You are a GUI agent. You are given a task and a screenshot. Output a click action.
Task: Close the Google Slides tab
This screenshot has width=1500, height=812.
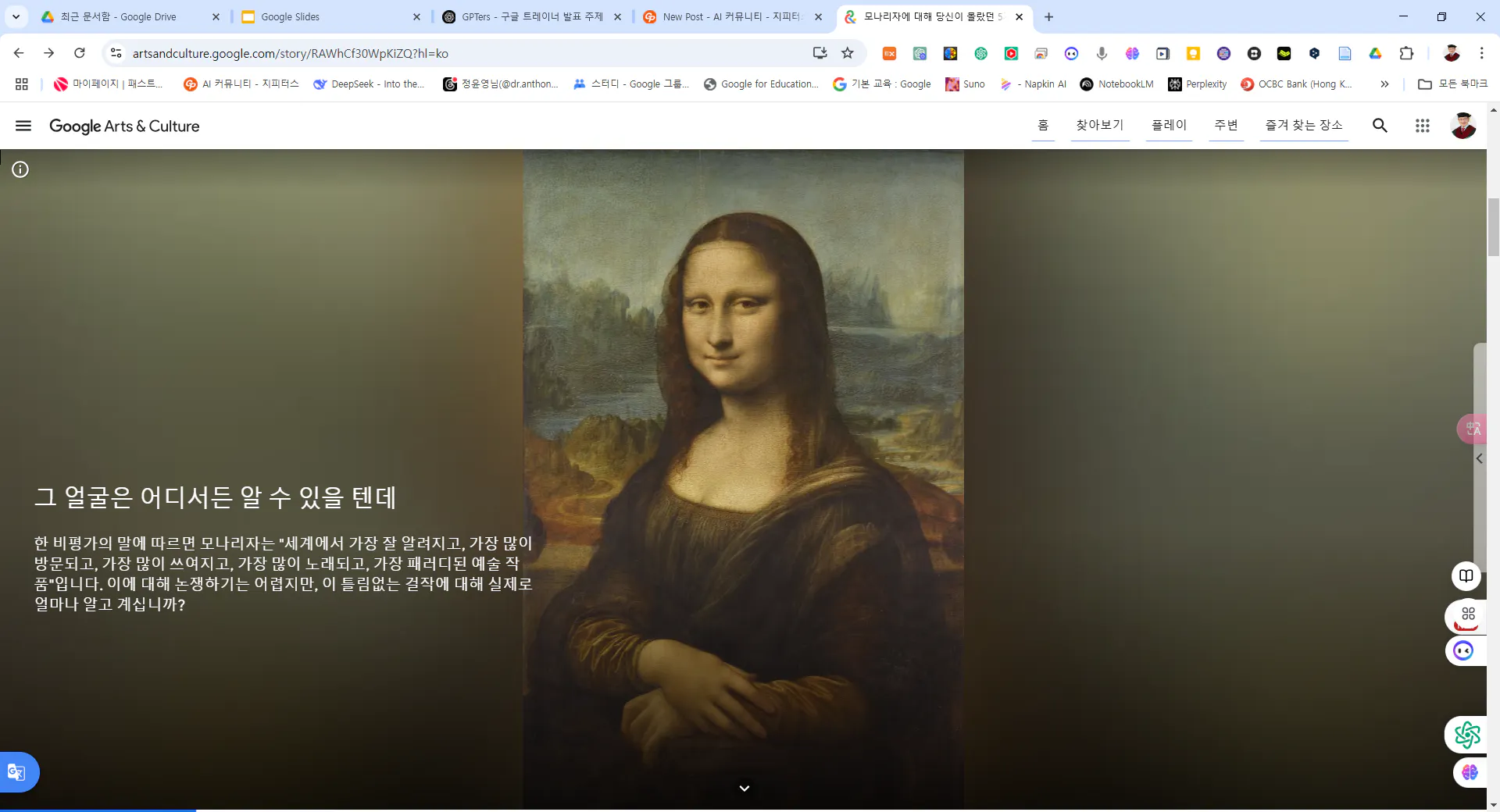coord(416,16)
